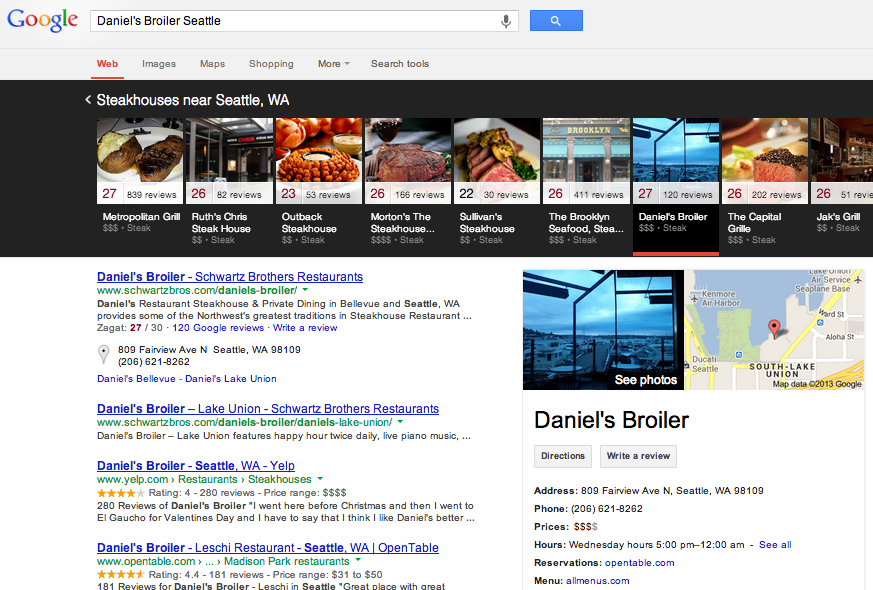Open dropdown arrow next to Yelp Steakhouses URL

pyautogui.click(x=320, y=479)
